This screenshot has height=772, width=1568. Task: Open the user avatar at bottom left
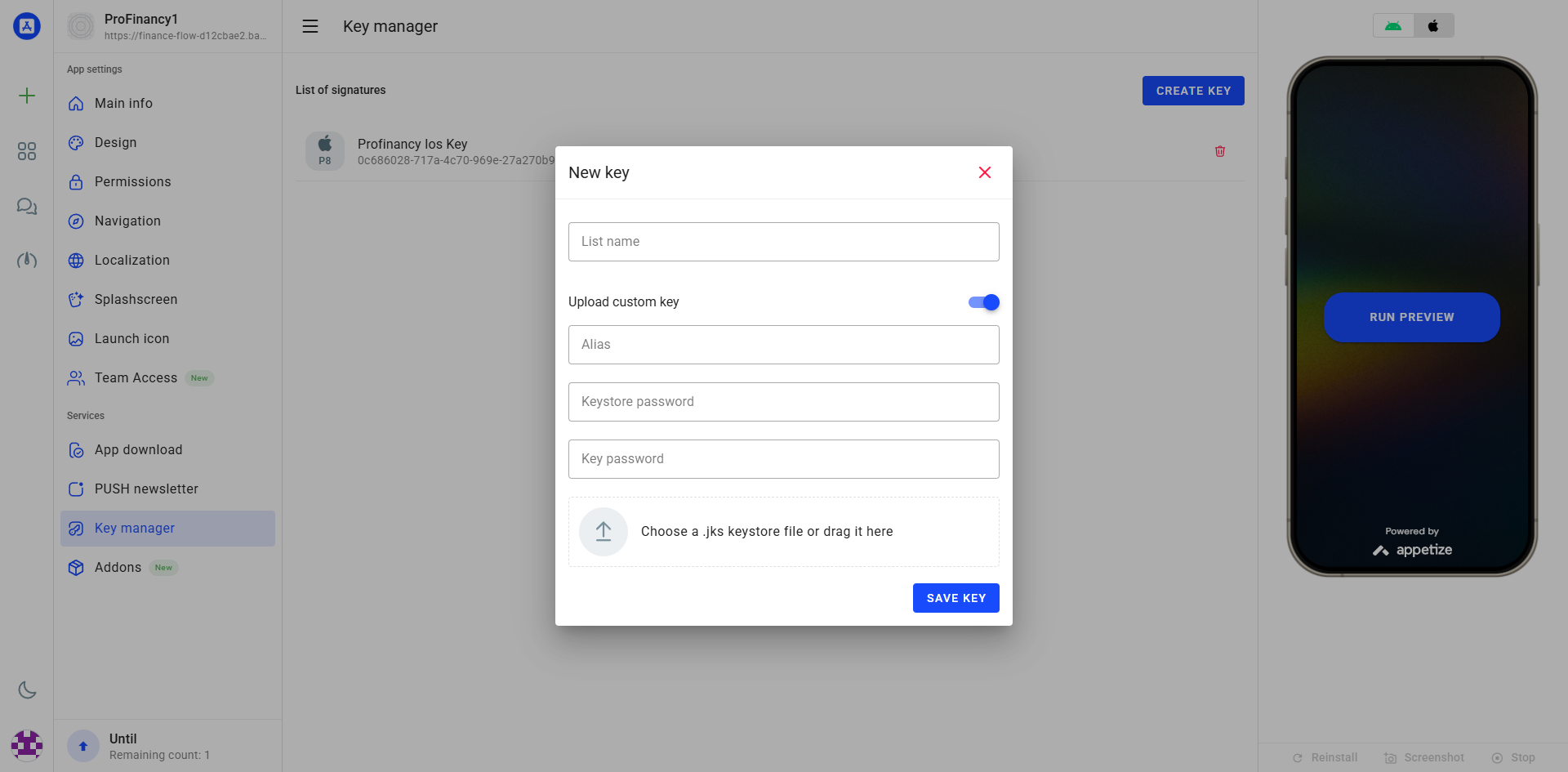27,745
